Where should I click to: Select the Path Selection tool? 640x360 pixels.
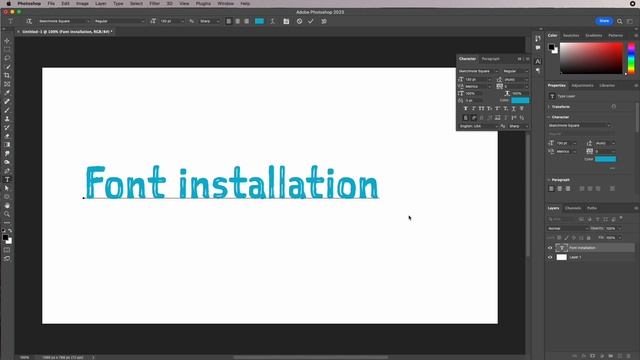coord(7,188)
